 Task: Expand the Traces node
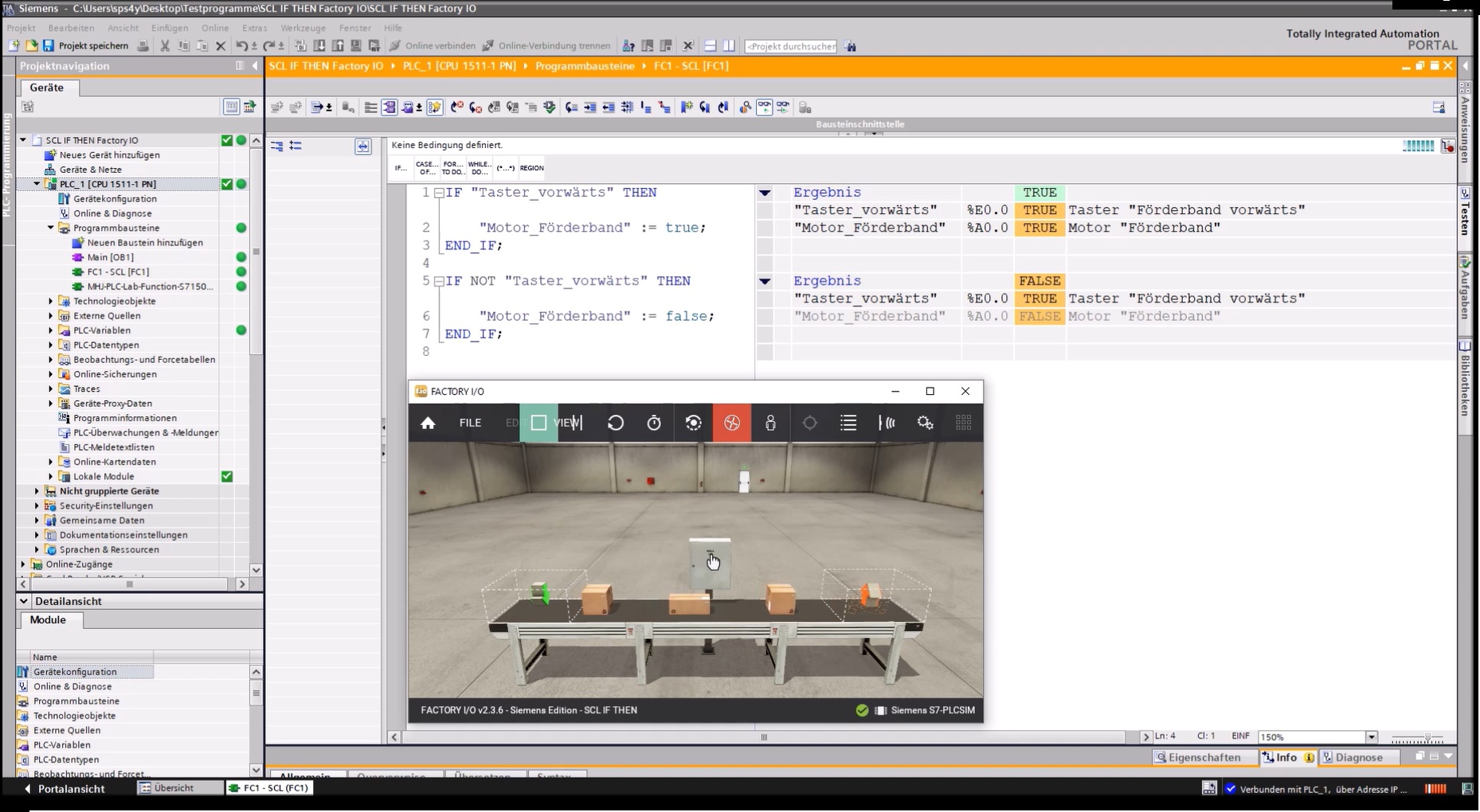(51, 388)
